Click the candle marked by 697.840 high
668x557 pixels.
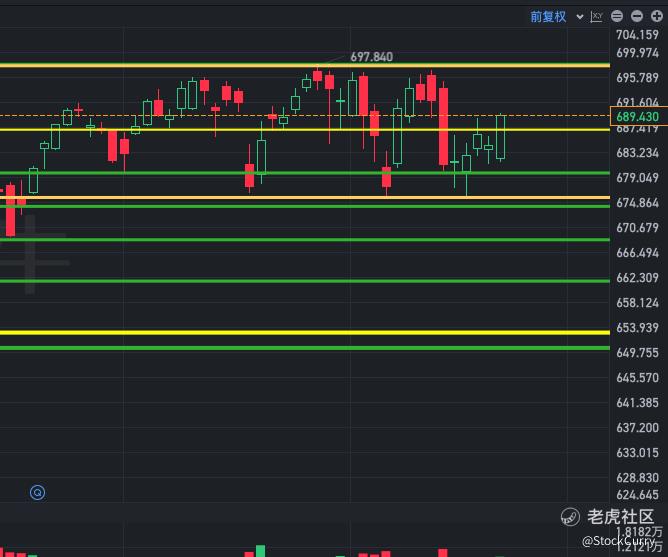click(317, 77)
